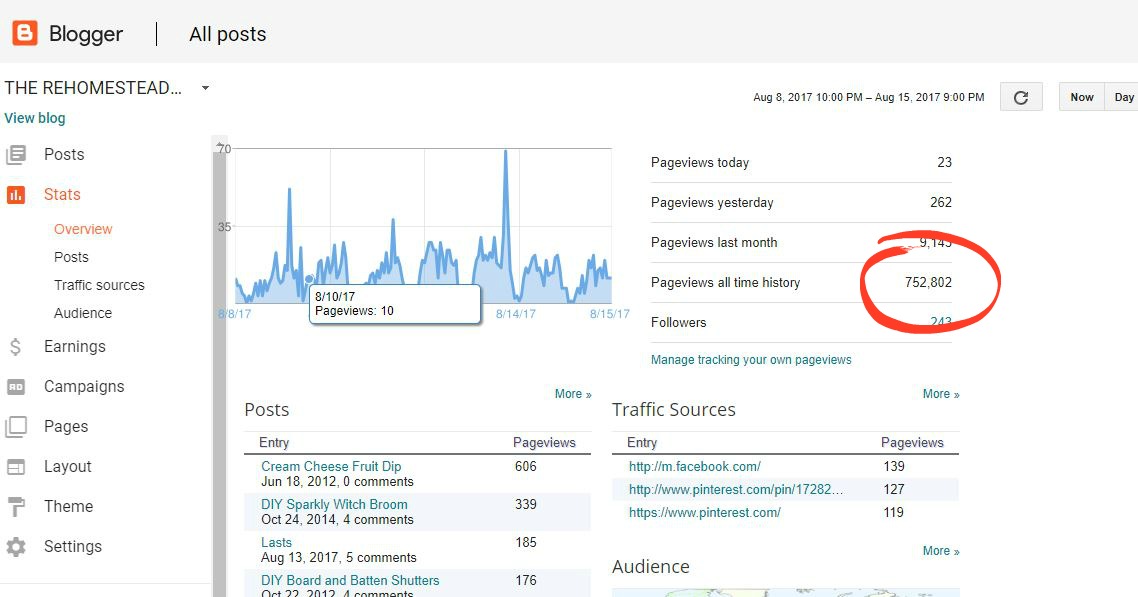Click More link above Posts table
The height and width of the screenshot is (597, 1138).
pyautogui.click(x=573, y=394)
